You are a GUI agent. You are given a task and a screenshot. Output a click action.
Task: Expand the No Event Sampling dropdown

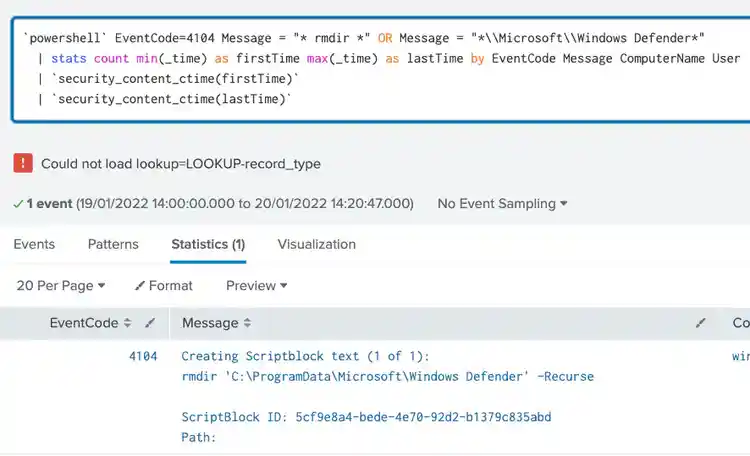pos(502,203)
